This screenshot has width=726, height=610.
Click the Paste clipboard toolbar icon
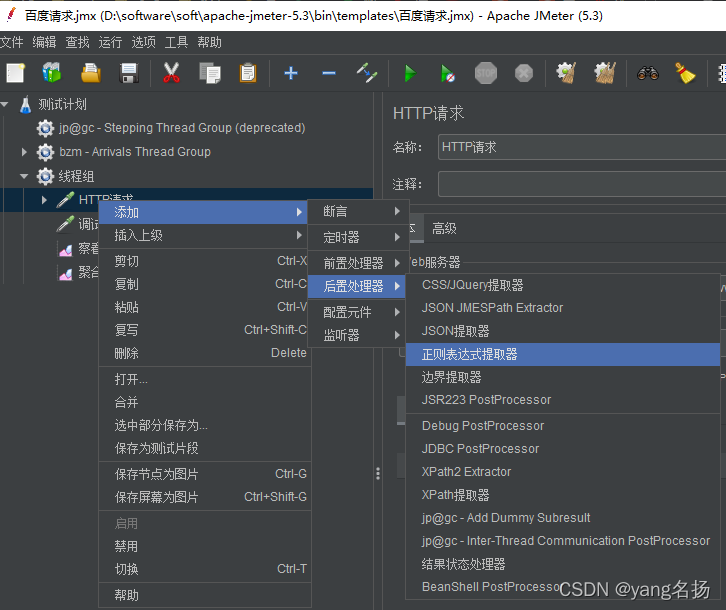(248, 73)
